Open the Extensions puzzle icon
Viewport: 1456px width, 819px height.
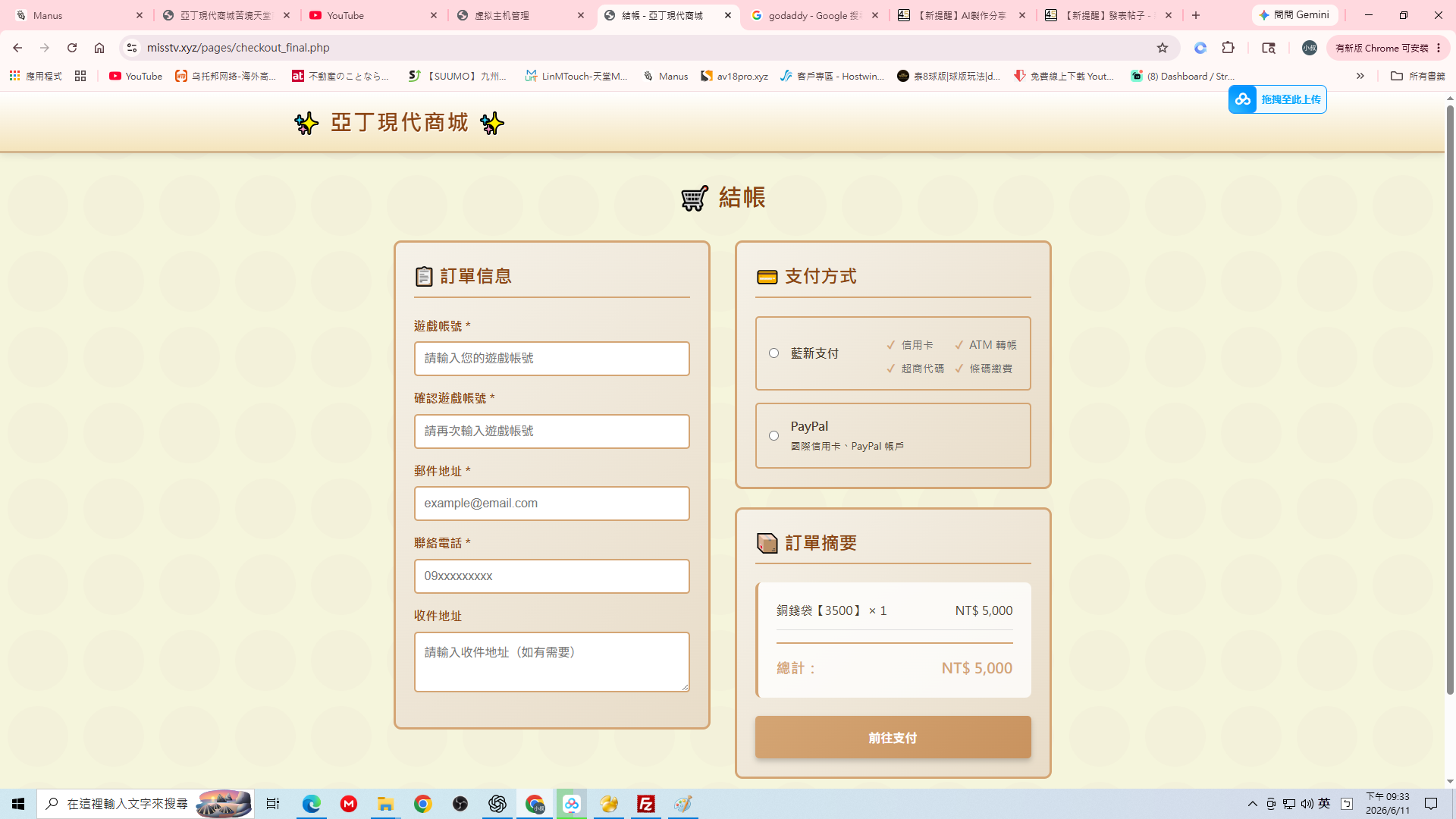[x=1228, y=48]
